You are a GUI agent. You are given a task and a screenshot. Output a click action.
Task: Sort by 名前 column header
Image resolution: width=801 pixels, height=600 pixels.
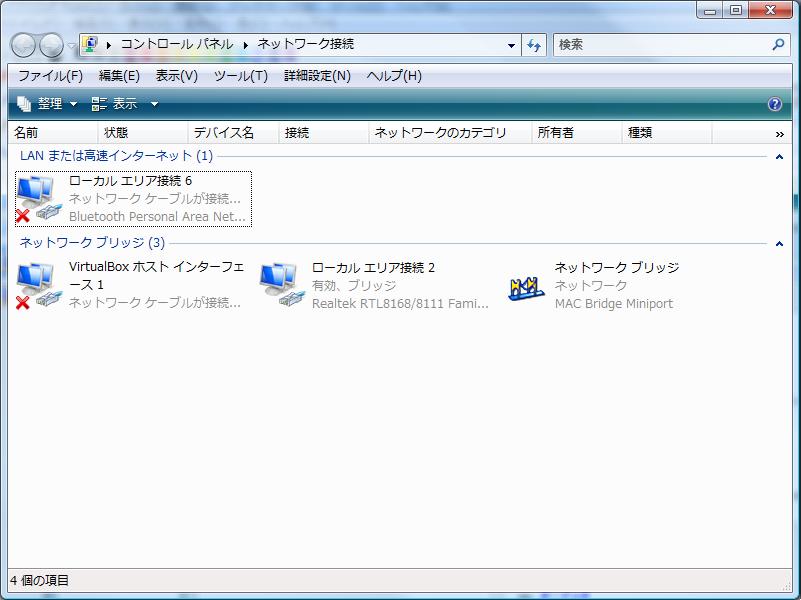[x=53, y=133]
